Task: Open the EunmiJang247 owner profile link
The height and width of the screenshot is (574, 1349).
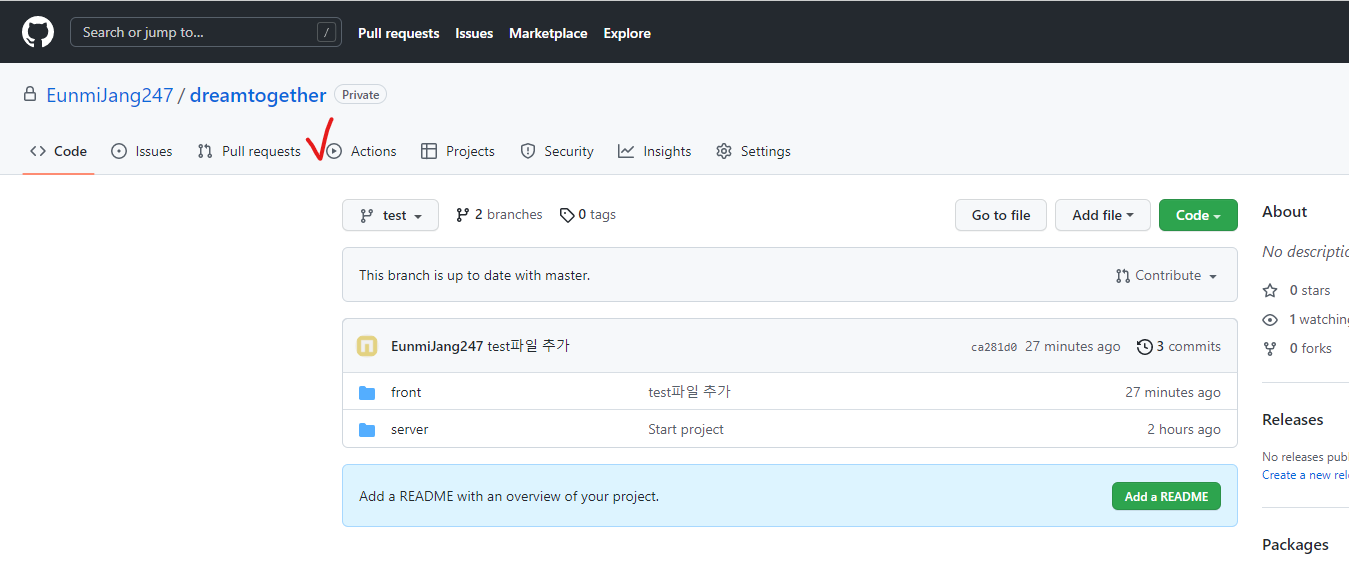Action: click(x=110, y=95)
